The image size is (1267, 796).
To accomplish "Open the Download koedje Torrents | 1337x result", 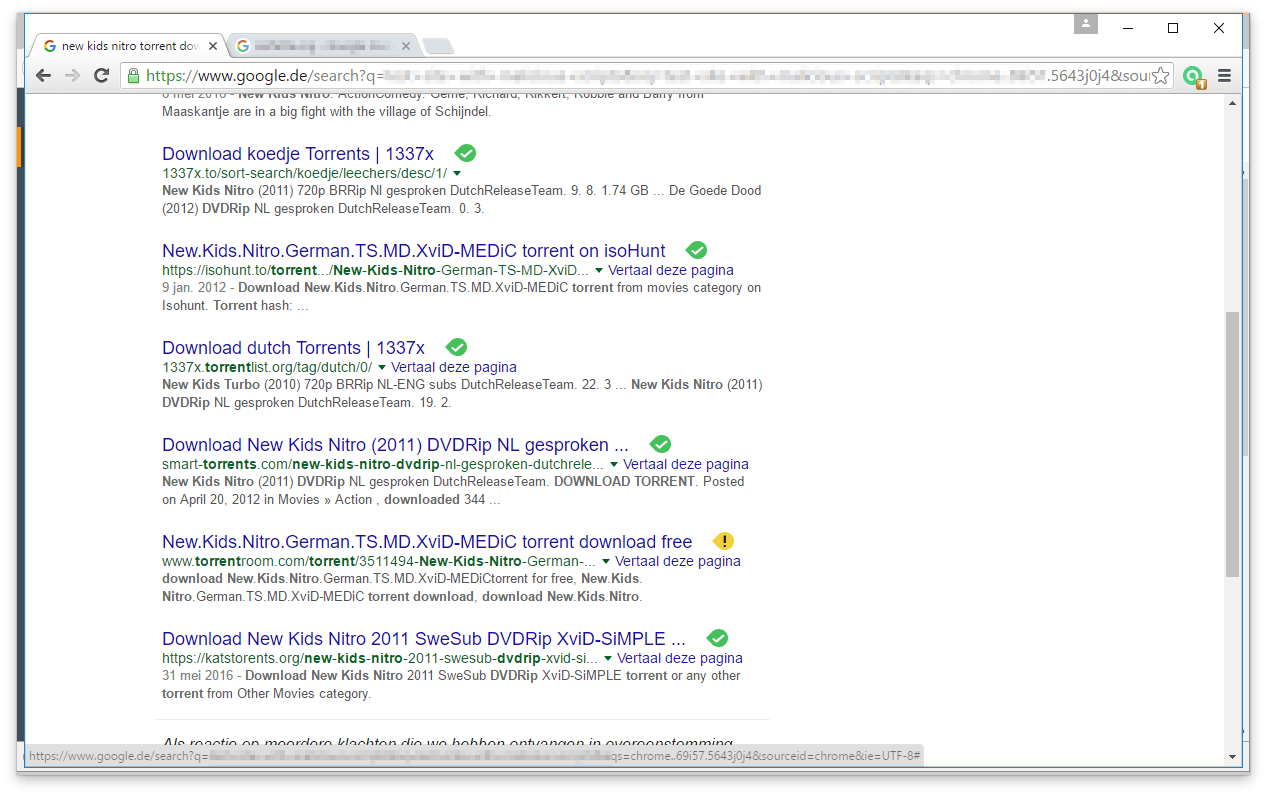I will coord(298,153).
